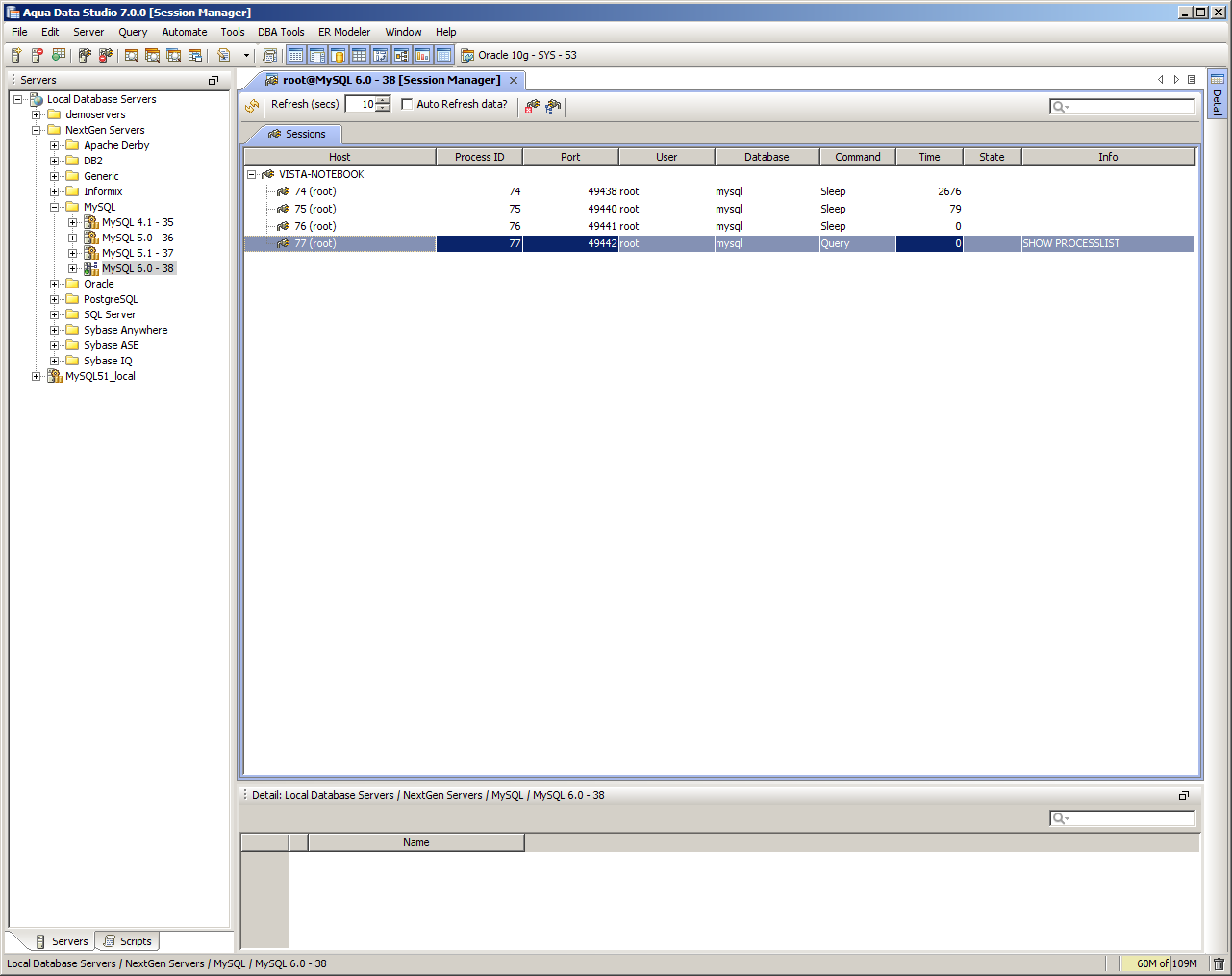Click the Servers panel restore icon

point(214,80)
